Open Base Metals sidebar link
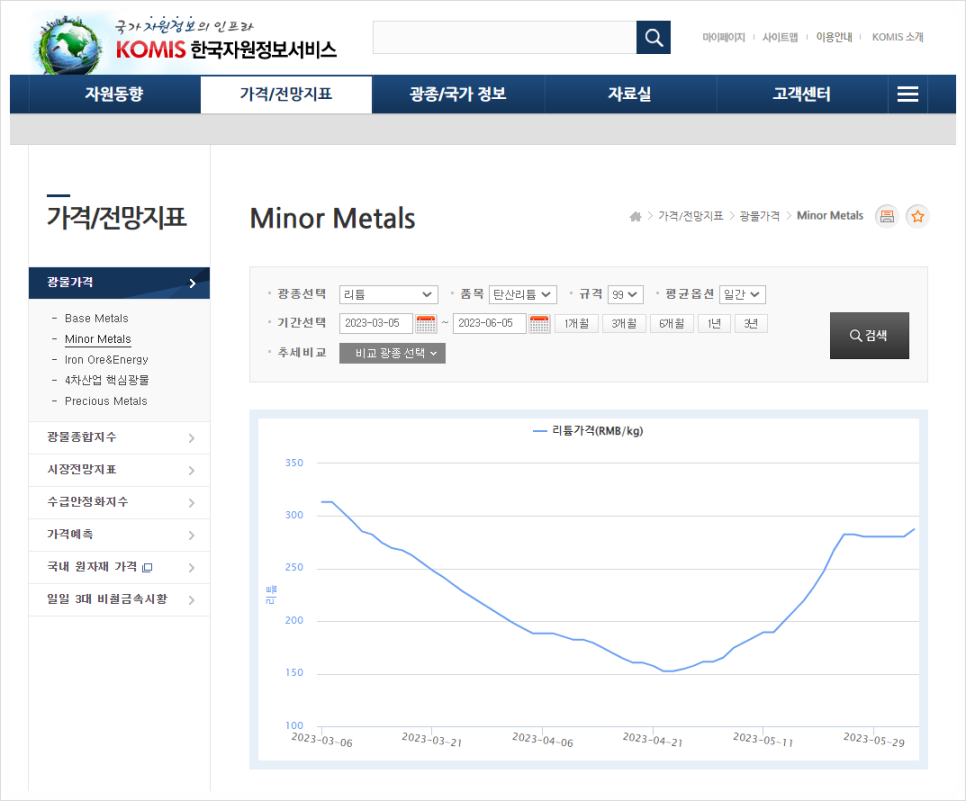Viewport: 966px width, 801px height. tap(97, 319)
